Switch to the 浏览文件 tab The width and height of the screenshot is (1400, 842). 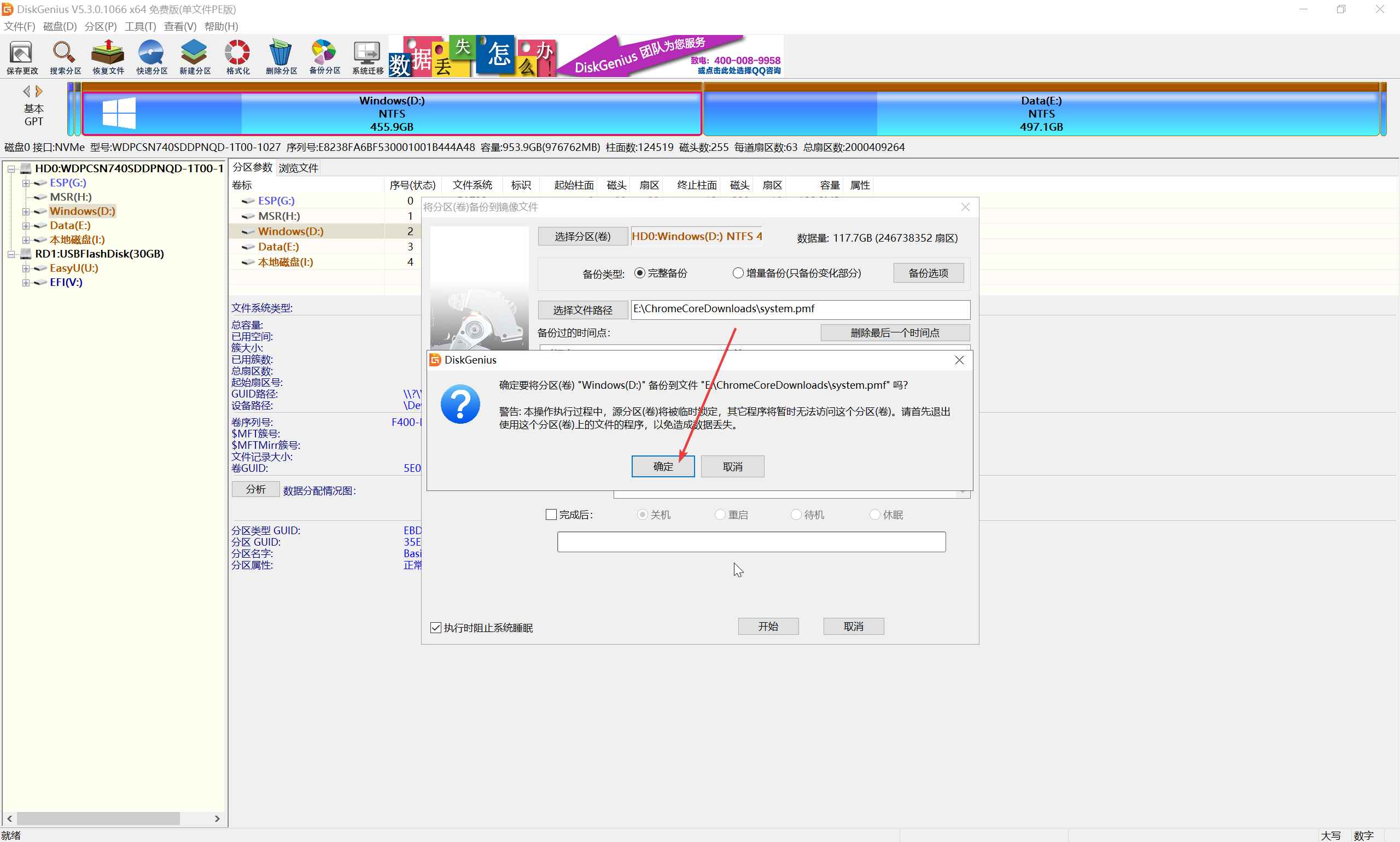coord(299,168)
